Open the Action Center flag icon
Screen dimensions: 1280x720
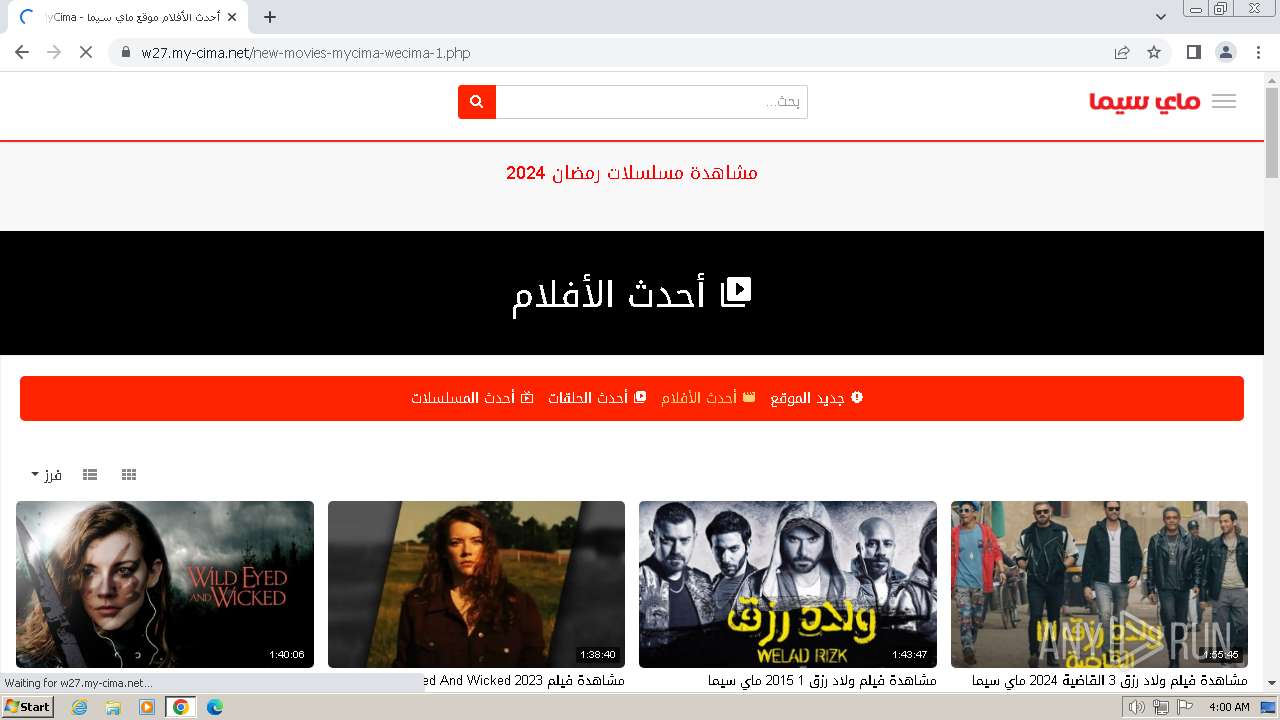tap(1185, 707)
